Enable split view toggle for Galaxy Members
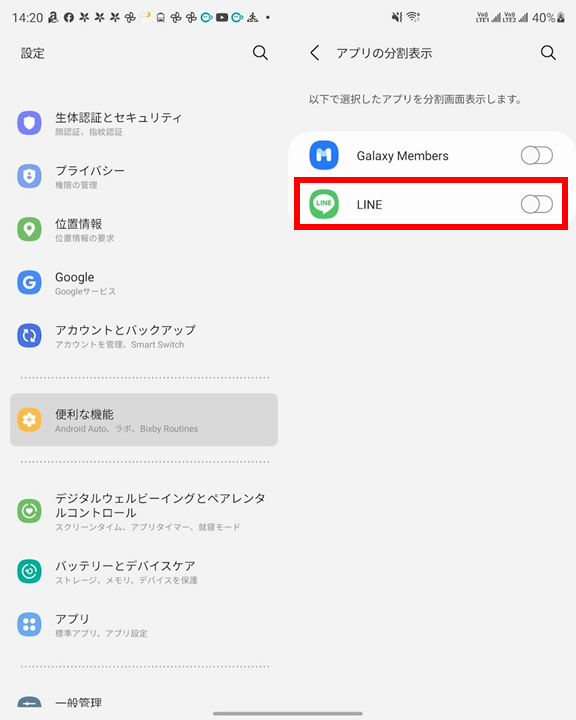The height and width of the screenshot is (720, 576). pyautogui.click(x=536, y=155)
